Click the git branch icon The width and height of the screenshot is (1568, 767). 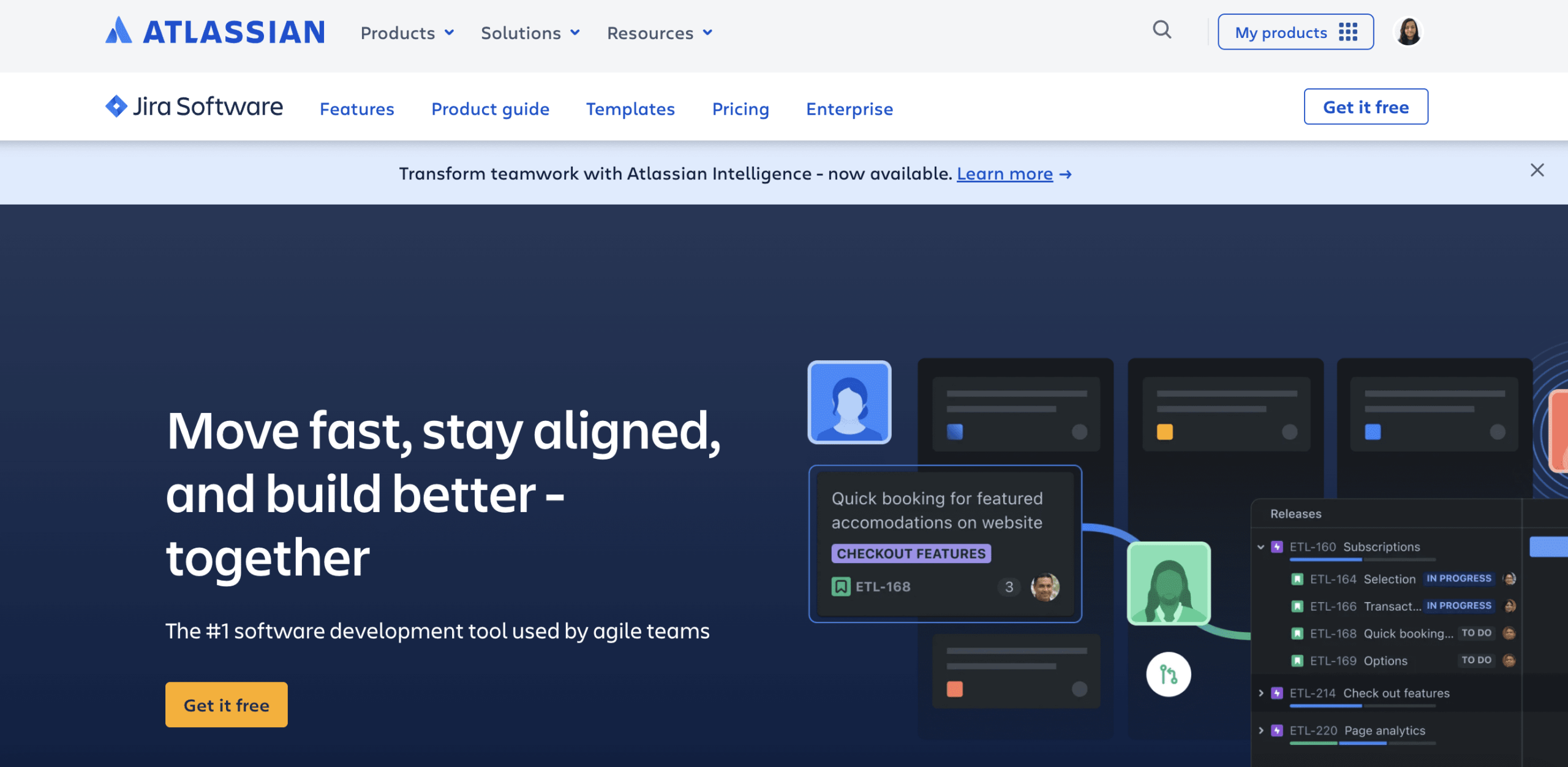click(1168, 674)
